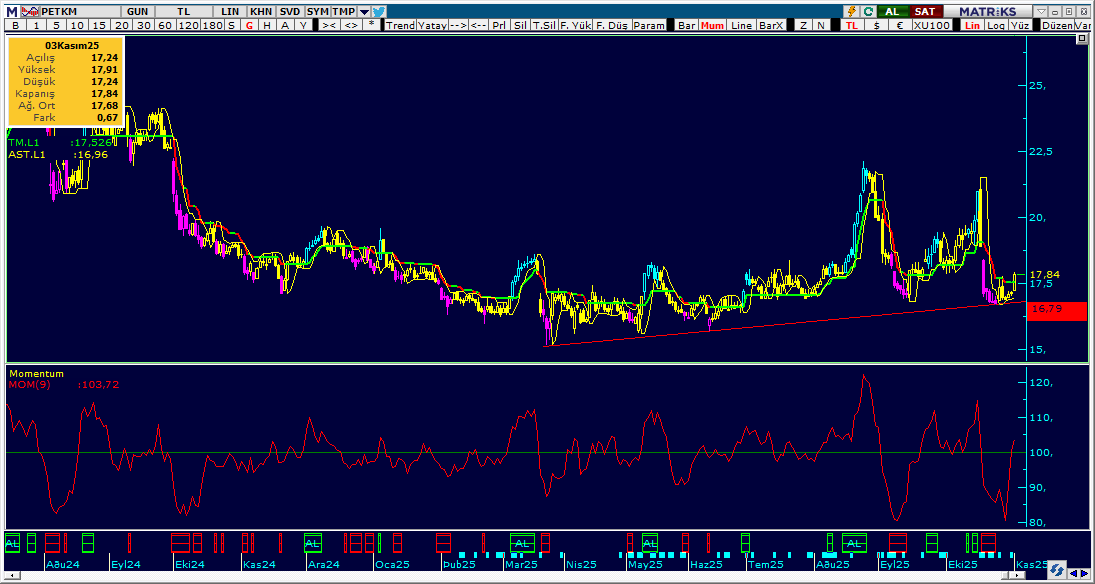Open the window options triangle next to MATRIKS
This screenshot has height=584, width=1095.
pyautogui.click(x=1041, y=11)
